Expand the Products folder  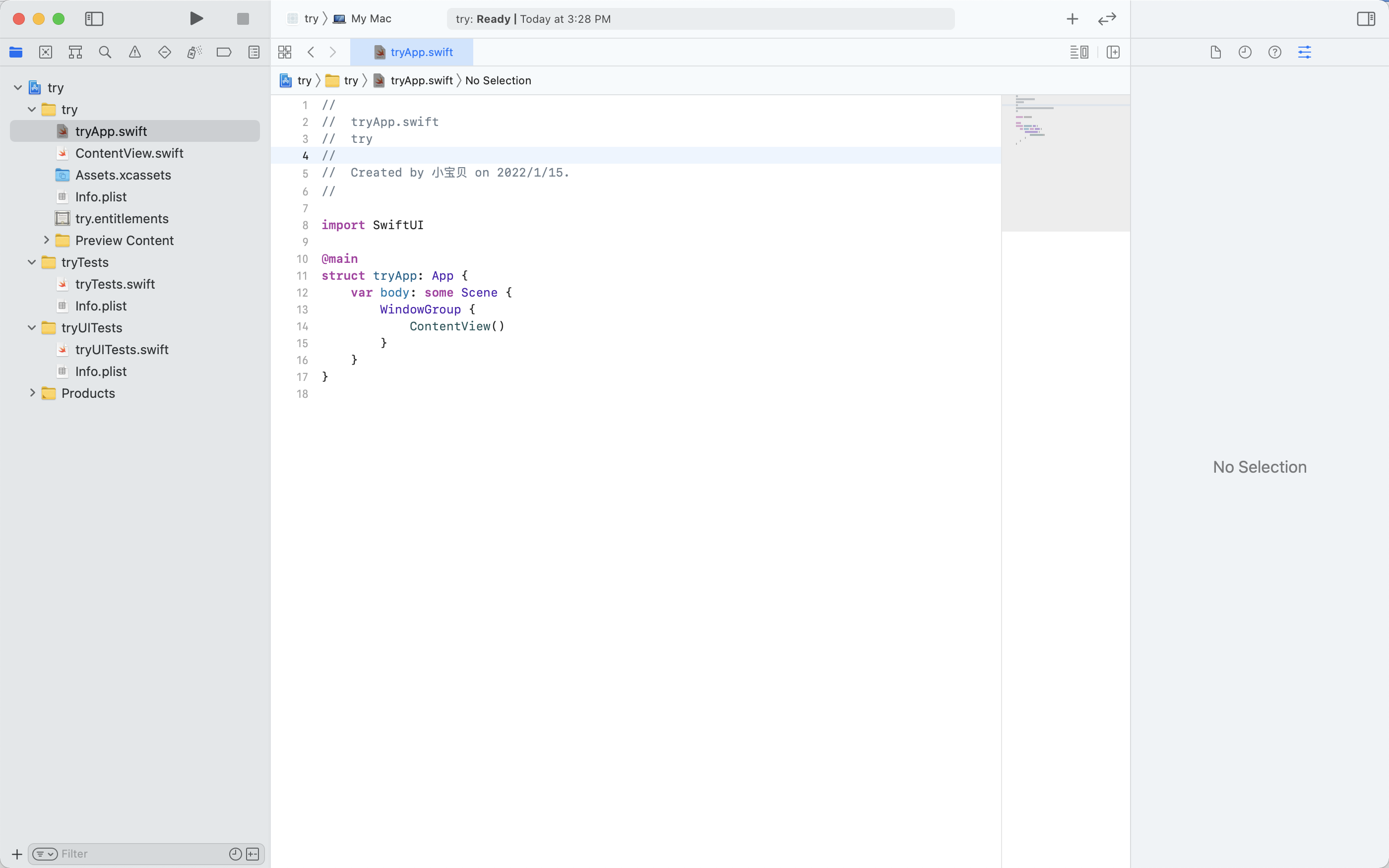32,393
